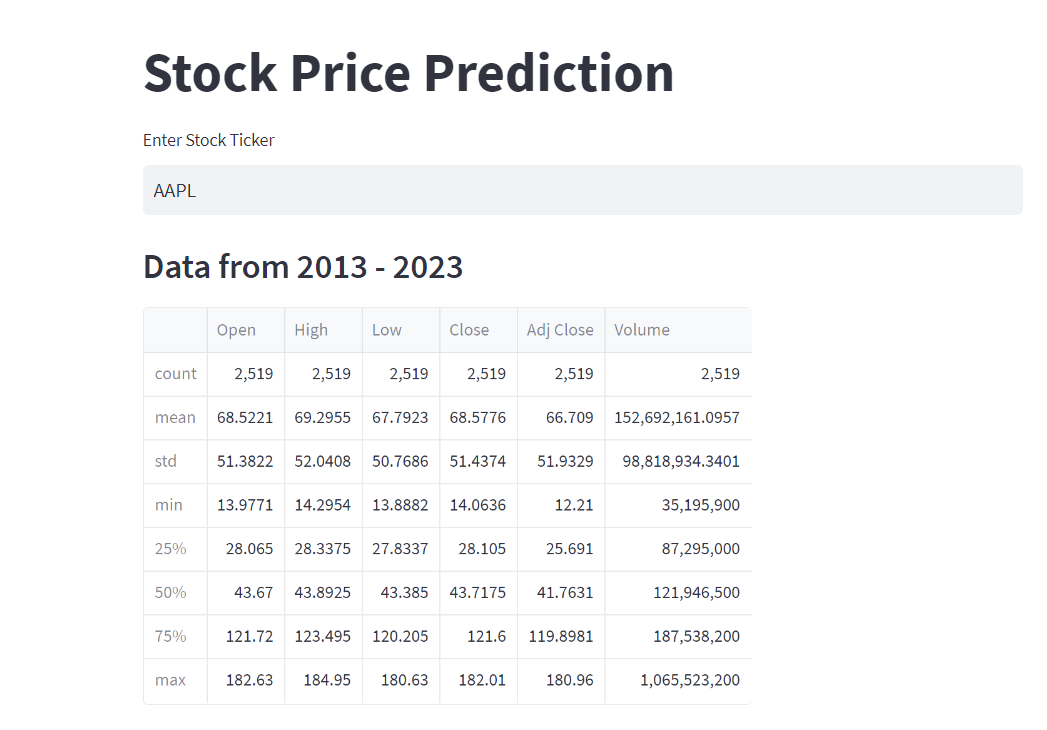Click the Volume column header
This screenshot has width=1047, height=730.
click(640, 329)
